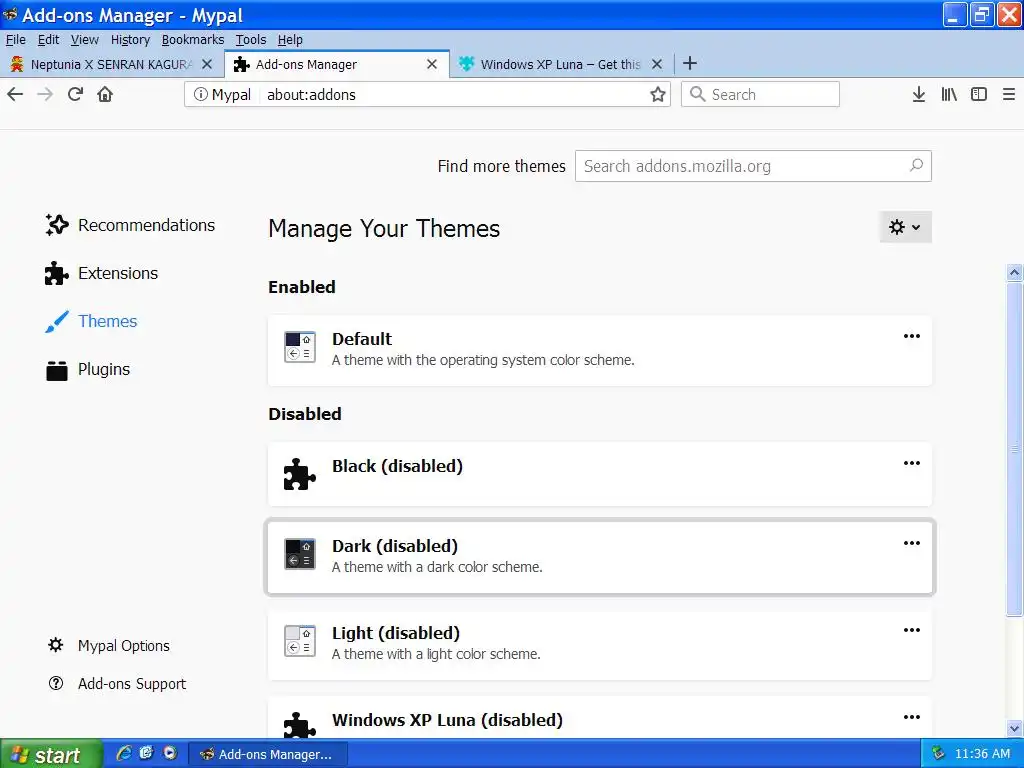
Task: Open the View menu
Action: click(x=84, y=40)
